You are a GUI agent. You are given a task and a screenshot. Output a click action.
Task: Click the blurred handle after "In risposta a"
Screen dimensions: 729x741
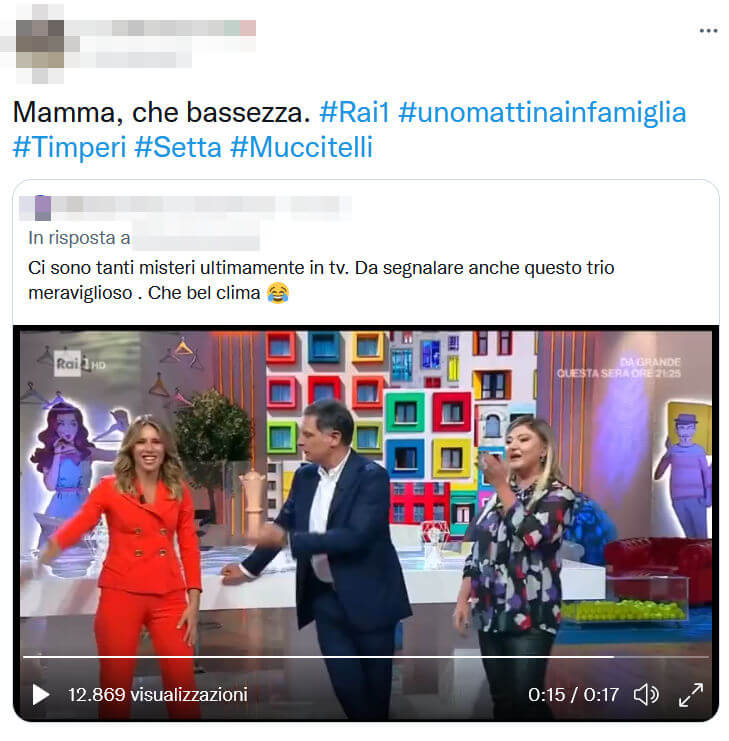coord(196,238)
